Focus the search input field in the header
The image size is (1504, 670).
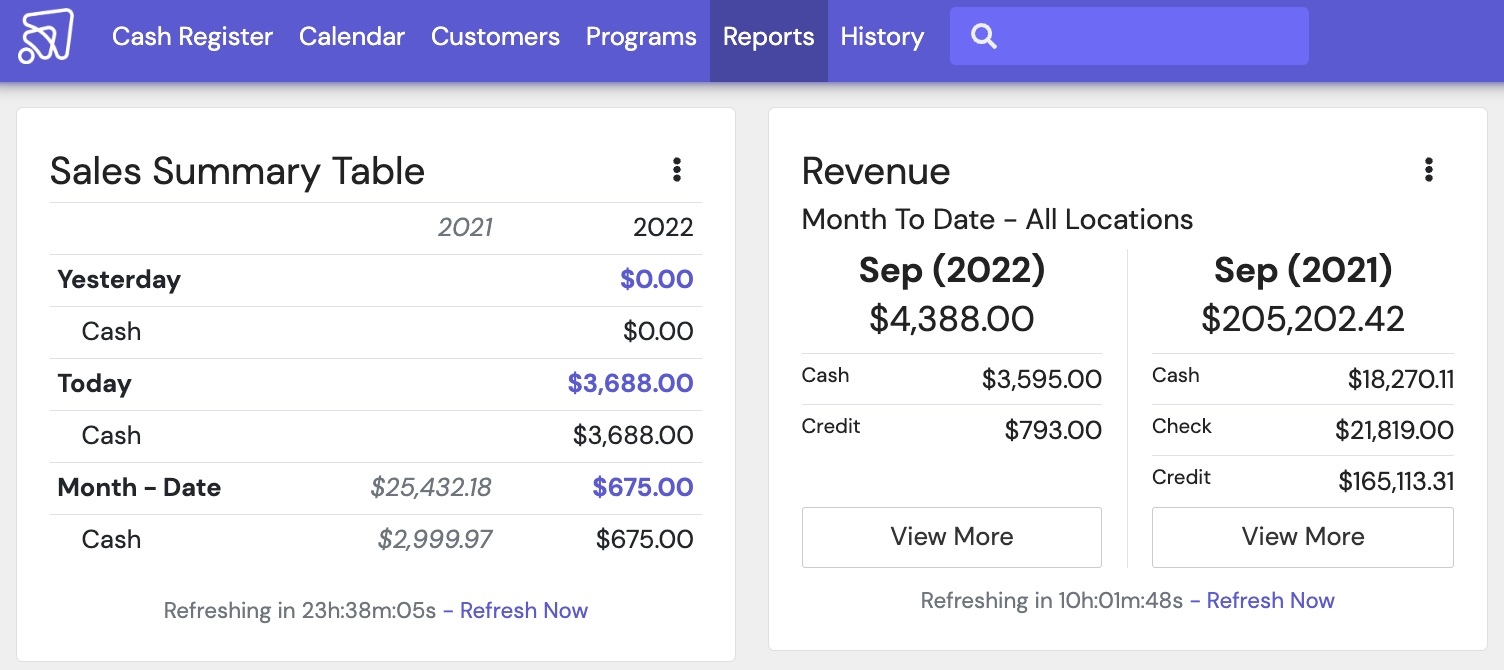tap(1150, 37)
